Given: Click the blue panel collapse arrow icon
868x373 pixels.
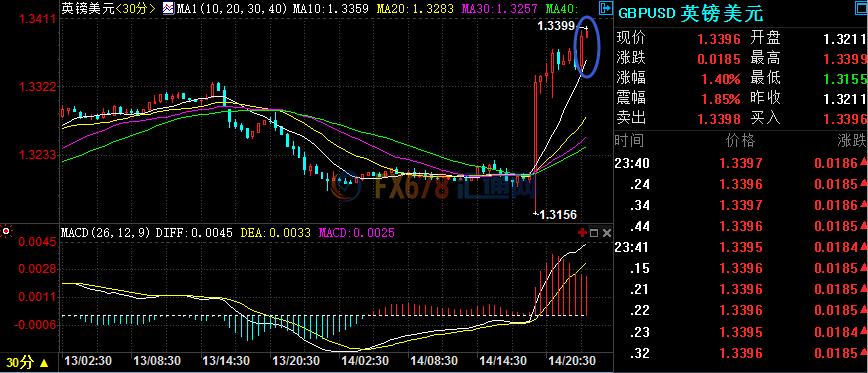Looking at the screenshot, I should (606, 8).
